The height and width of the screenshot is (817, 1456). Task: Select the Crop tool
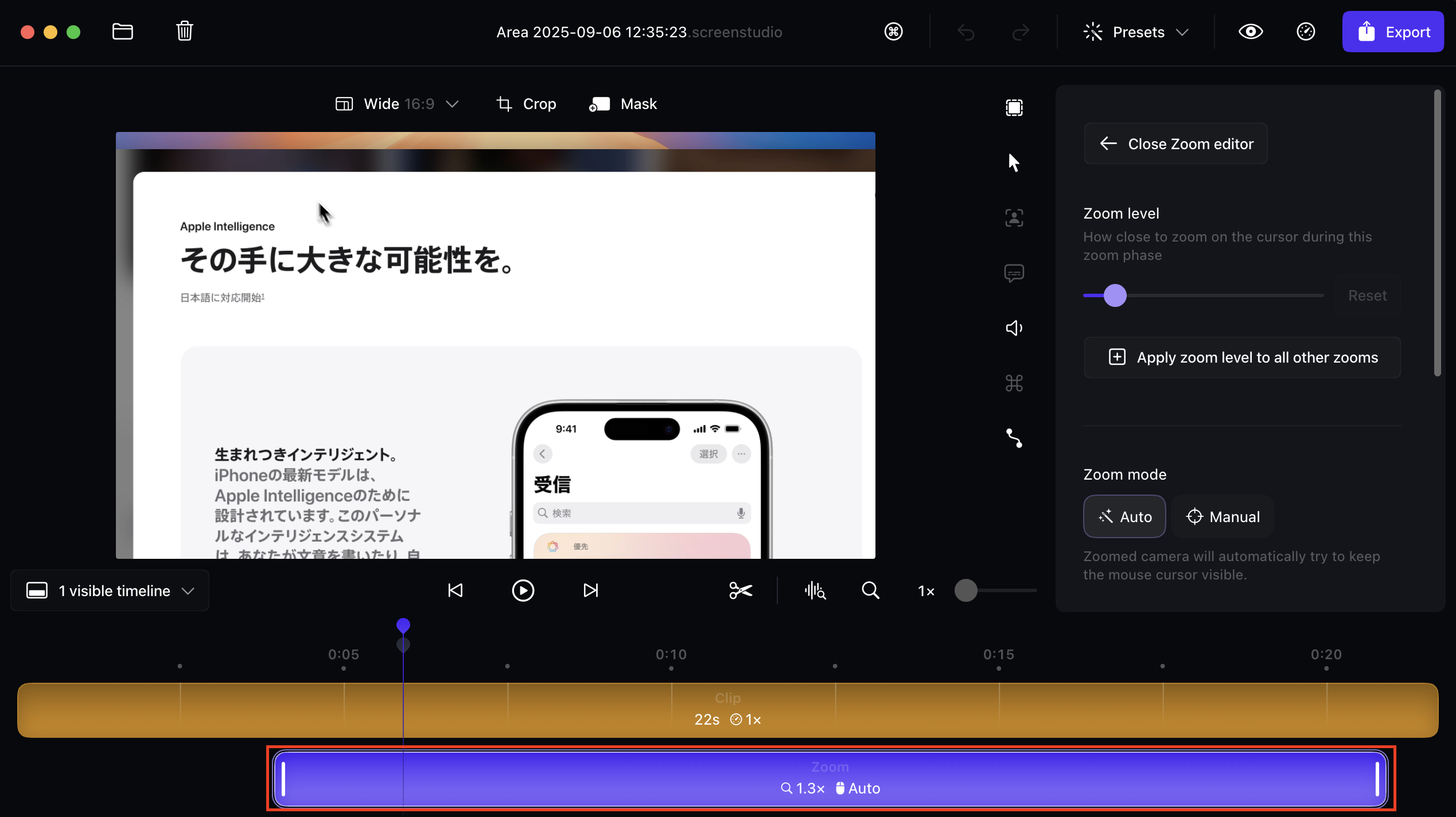[x=526, y=104]
